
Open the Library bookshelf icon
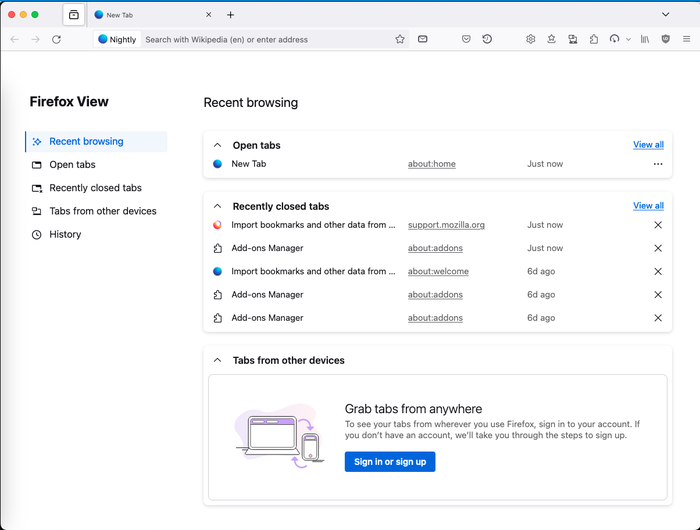pos(645,39)
